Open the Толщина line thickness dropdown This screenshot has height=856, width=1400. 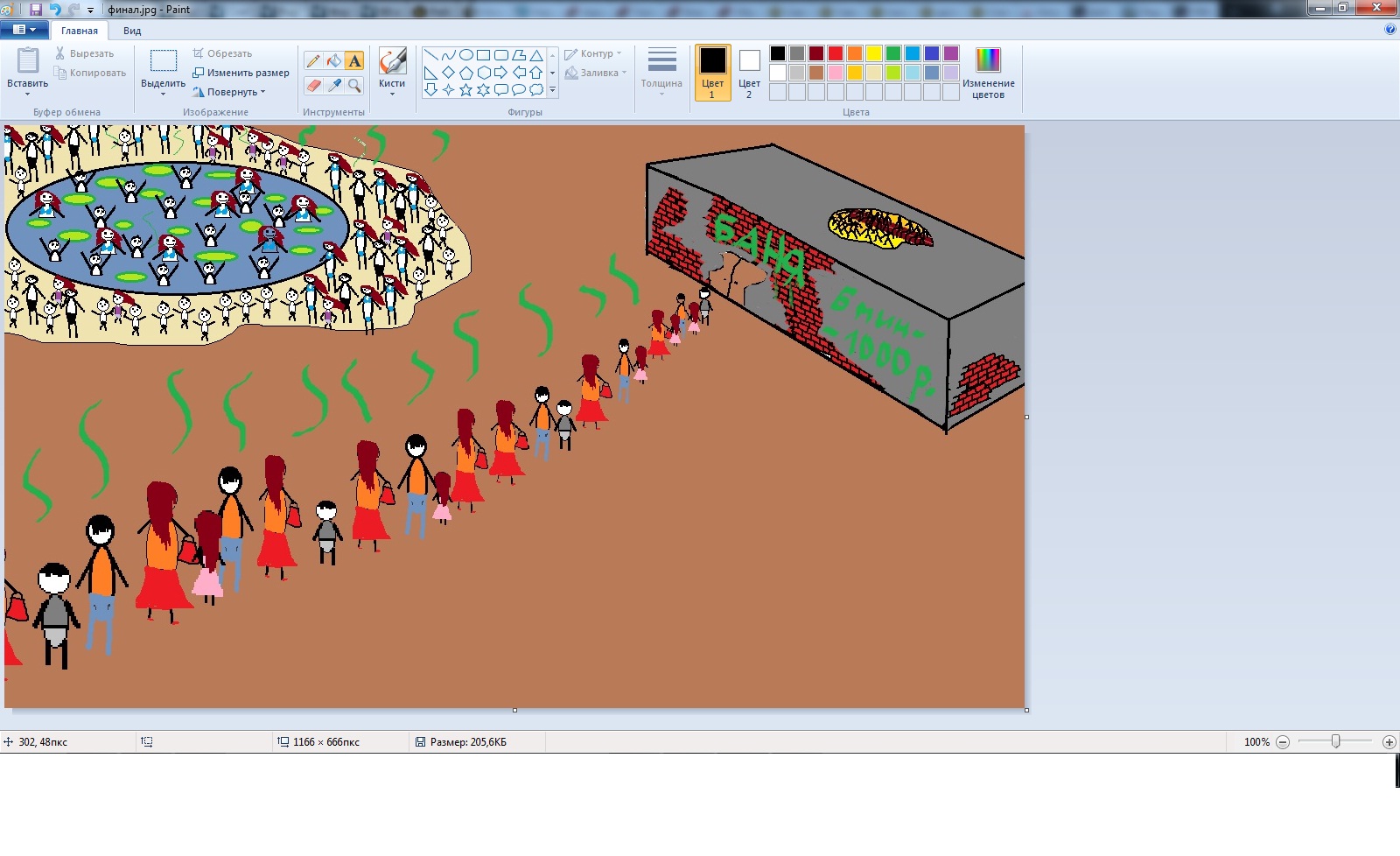pos(661,70)
